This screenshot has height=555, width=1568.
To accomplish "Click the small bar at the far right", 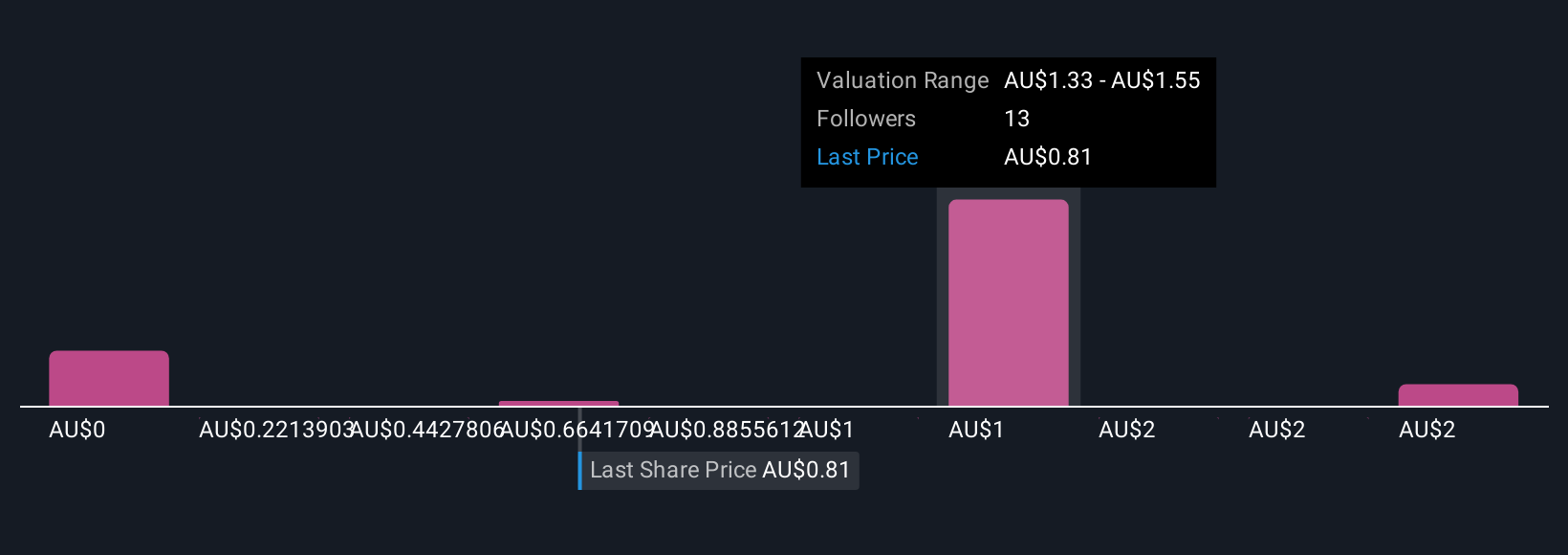I will [1458, 395].
